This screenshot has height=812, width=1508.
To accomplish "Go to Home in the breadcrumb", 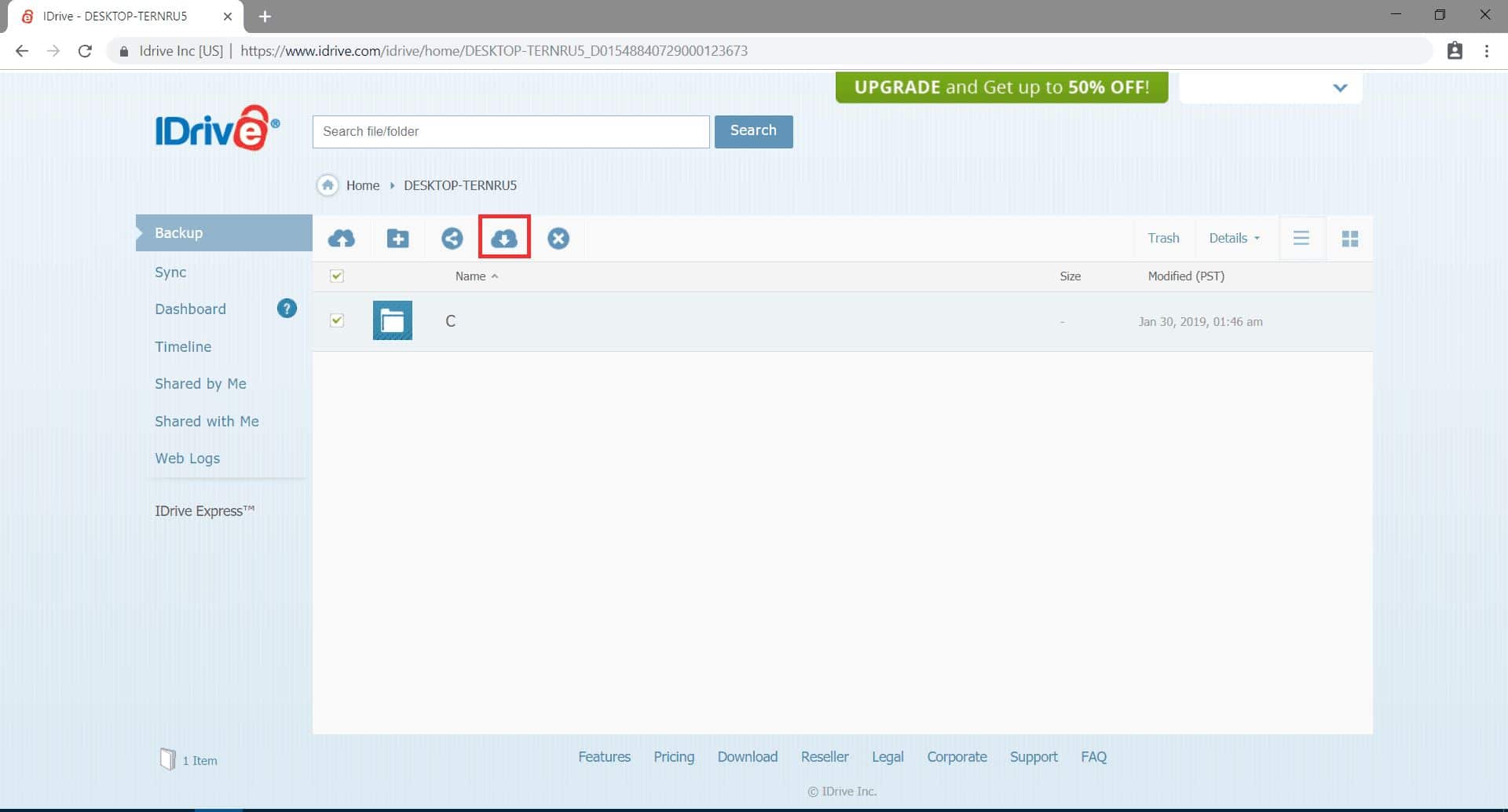I will (363, 185).
